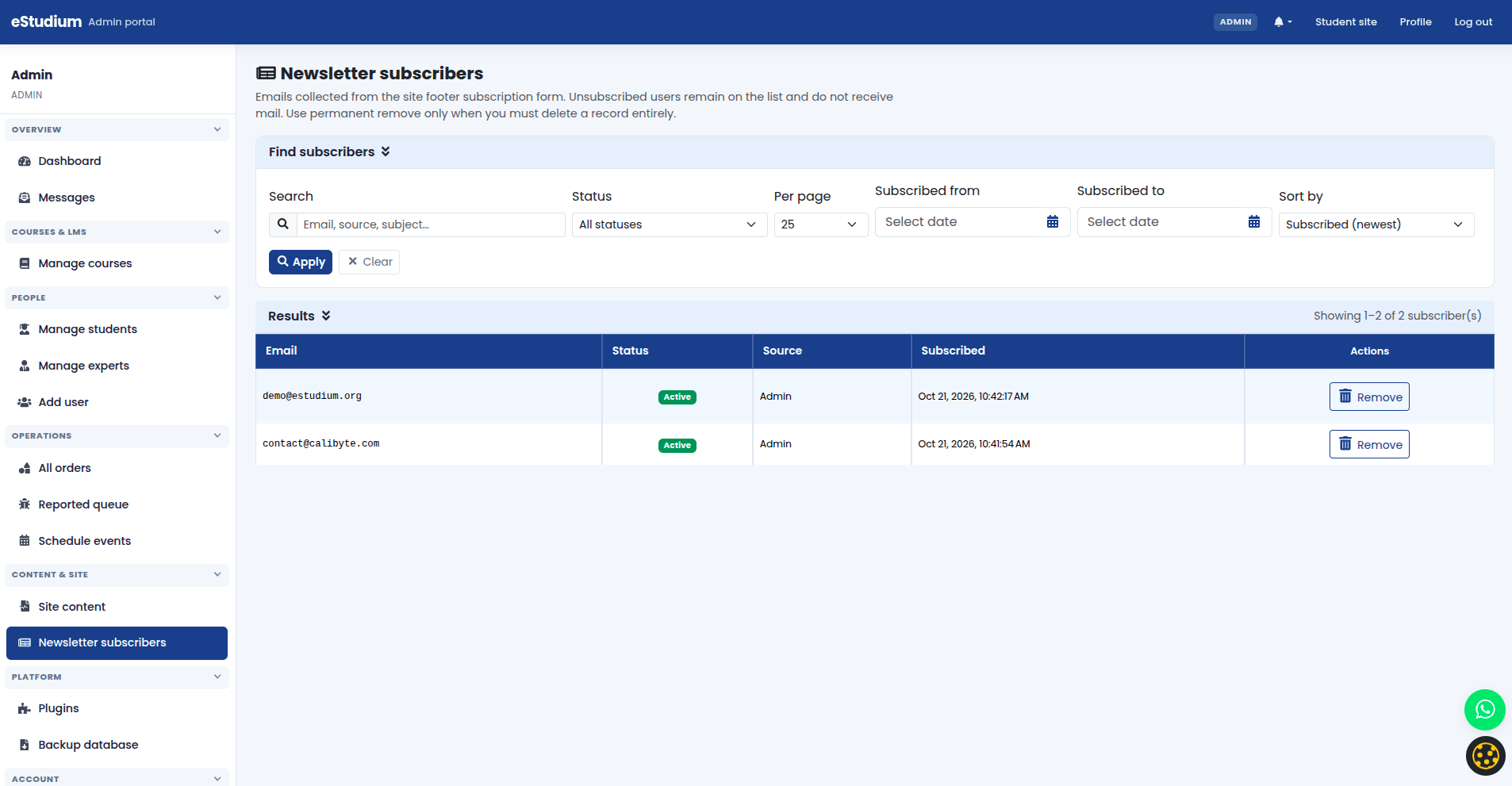Viewport: 1512px width, 786px height.
Task: Remove subscriber demo@estudium.org
Action: (1369, 397)
